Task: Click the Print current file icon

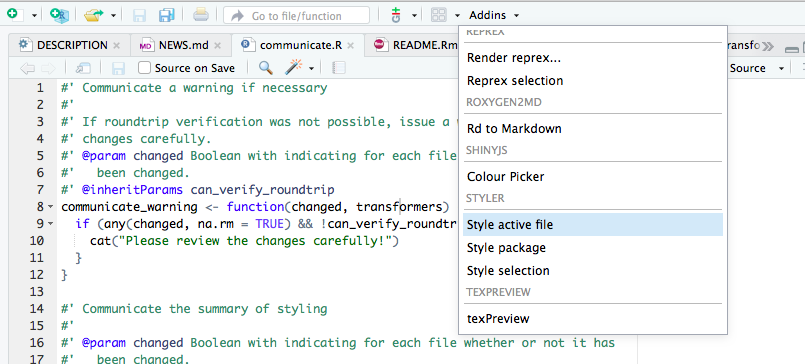Action: 201,15
